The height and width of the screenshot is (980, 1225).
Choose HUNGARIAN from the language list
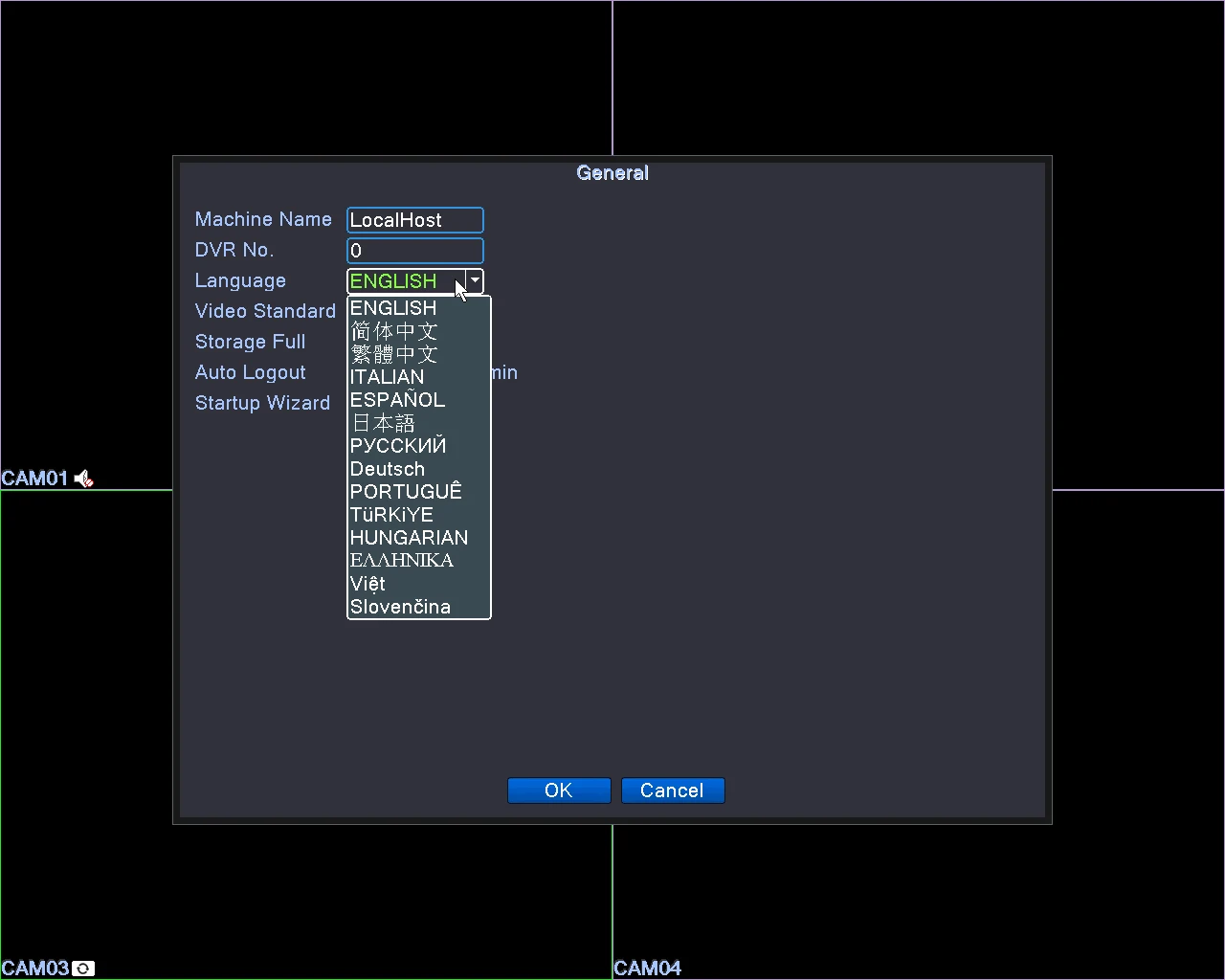pos(419,538)
